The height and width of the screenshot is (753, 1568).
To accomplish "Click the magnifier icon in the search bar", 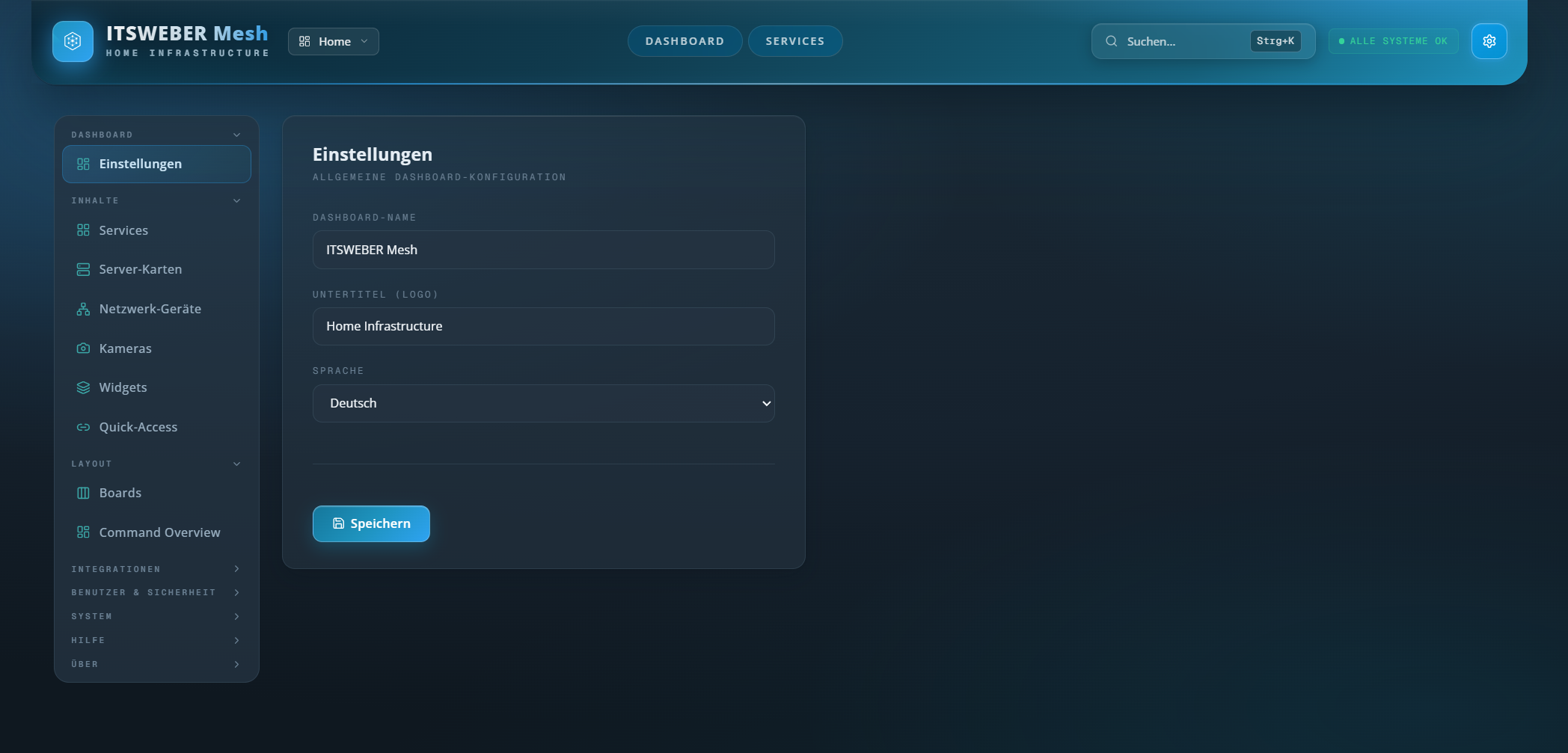I will (1111, 41).
